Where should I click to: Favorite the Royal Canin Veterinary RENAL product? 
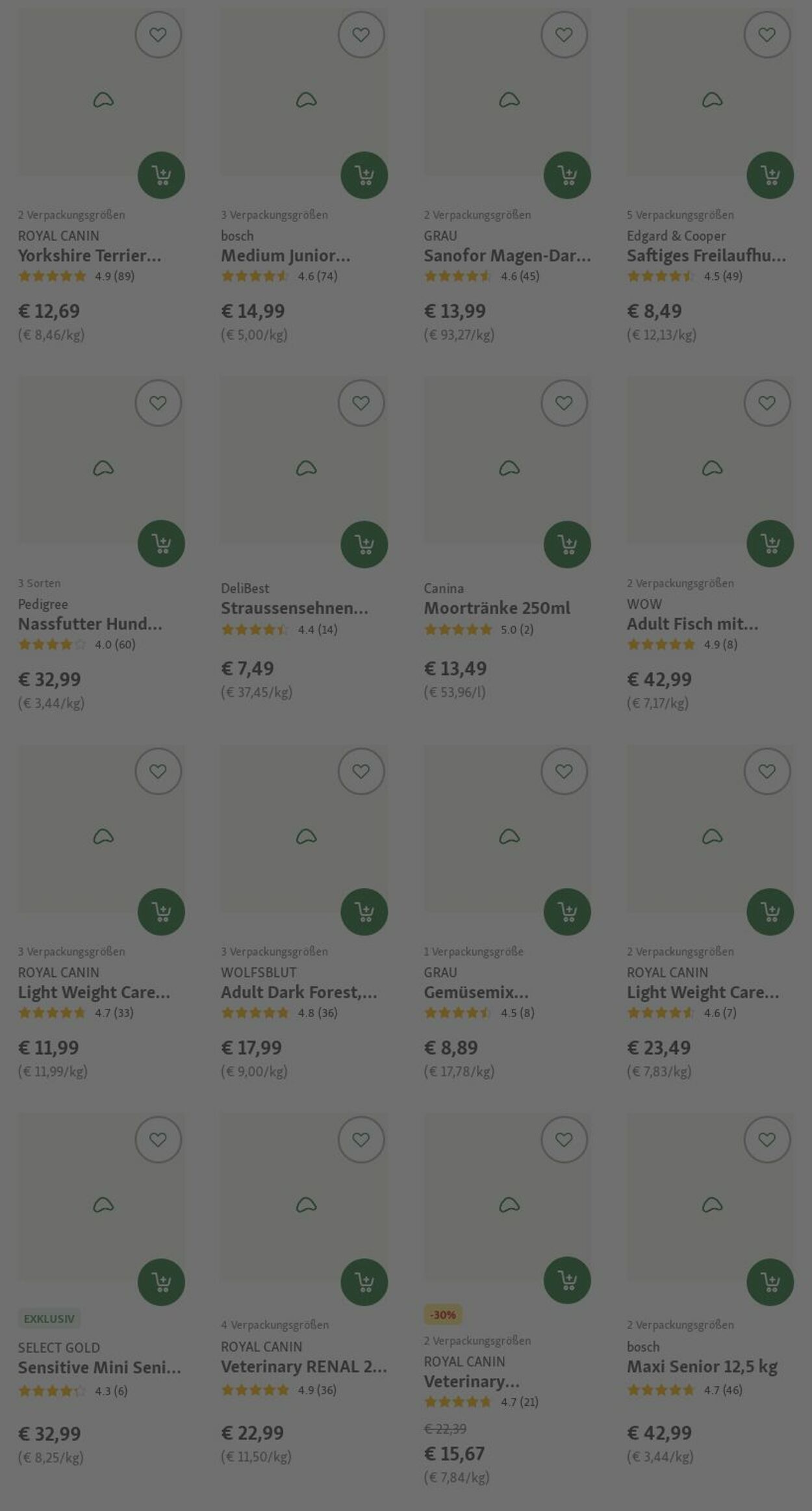[x=361, y=1139]
